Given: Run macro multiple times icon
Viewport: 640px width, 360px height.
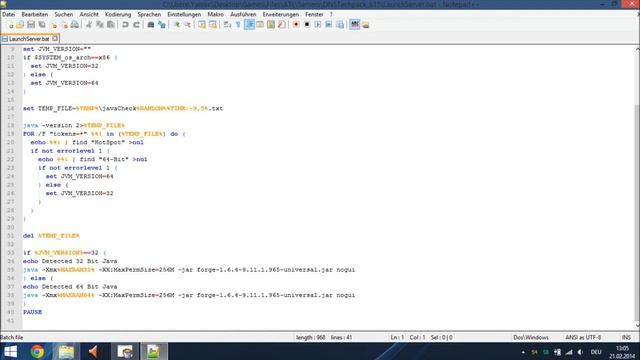Looking at the screenshot, I should pyautogui.click(x=329, y=25).
